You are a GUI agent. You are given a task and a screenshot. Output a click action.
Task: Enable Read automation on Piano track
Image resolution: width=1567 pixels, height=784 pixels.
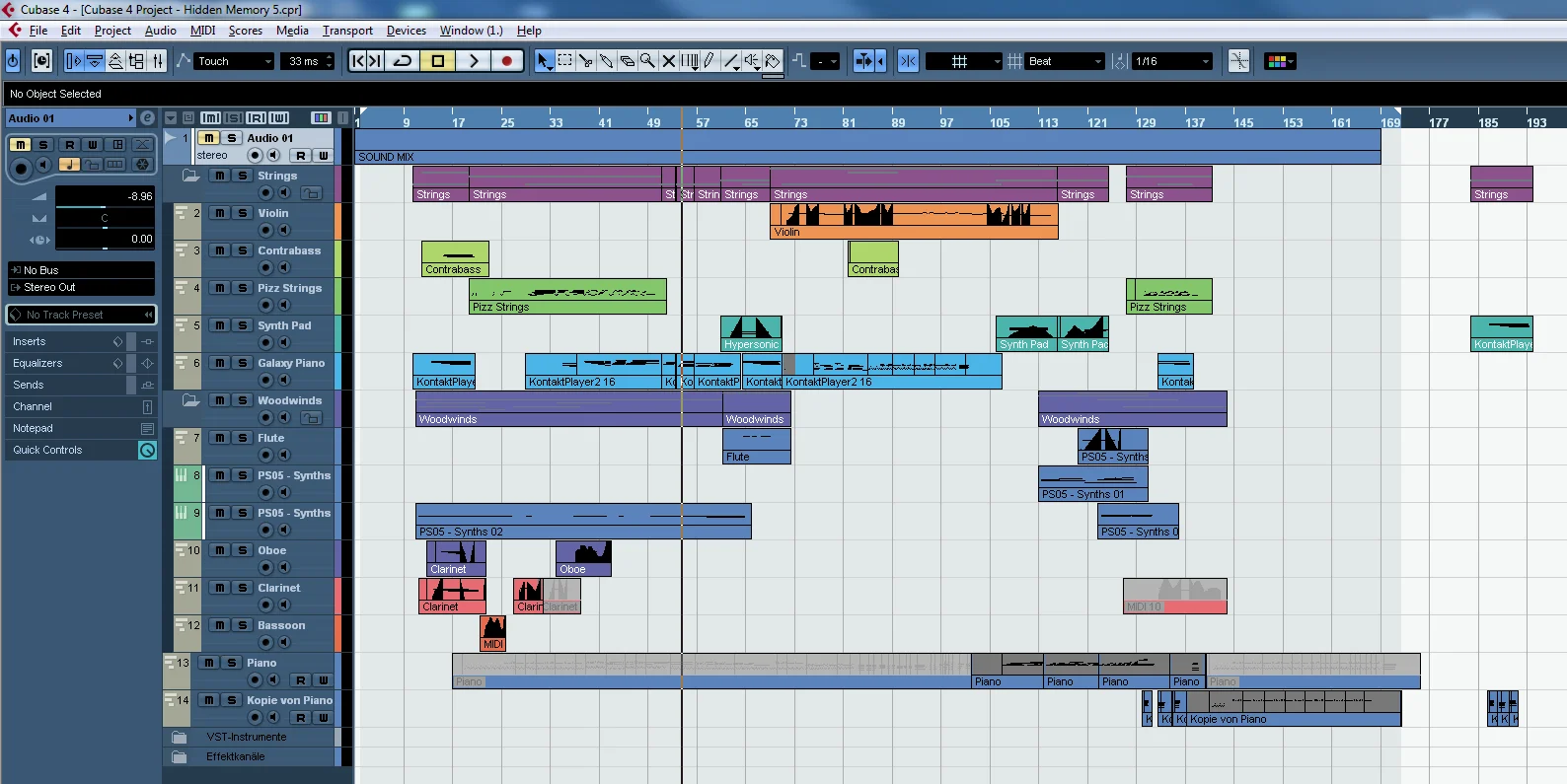(x=300, y=680)
